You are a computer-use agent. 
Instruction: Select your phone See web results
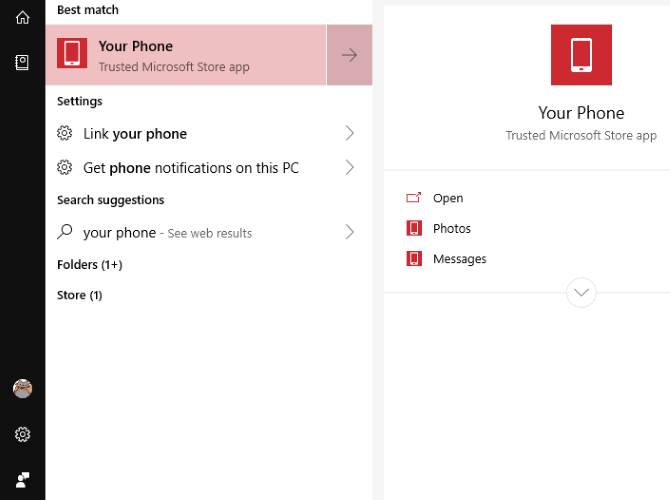point(209,232)
